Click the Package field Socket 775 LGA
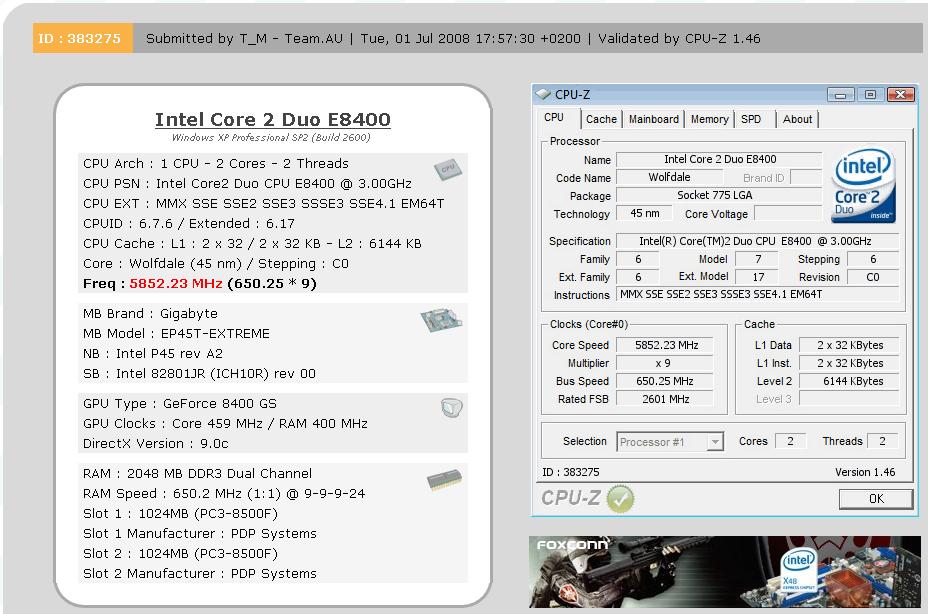928x614 pixels. pos(720,195)
